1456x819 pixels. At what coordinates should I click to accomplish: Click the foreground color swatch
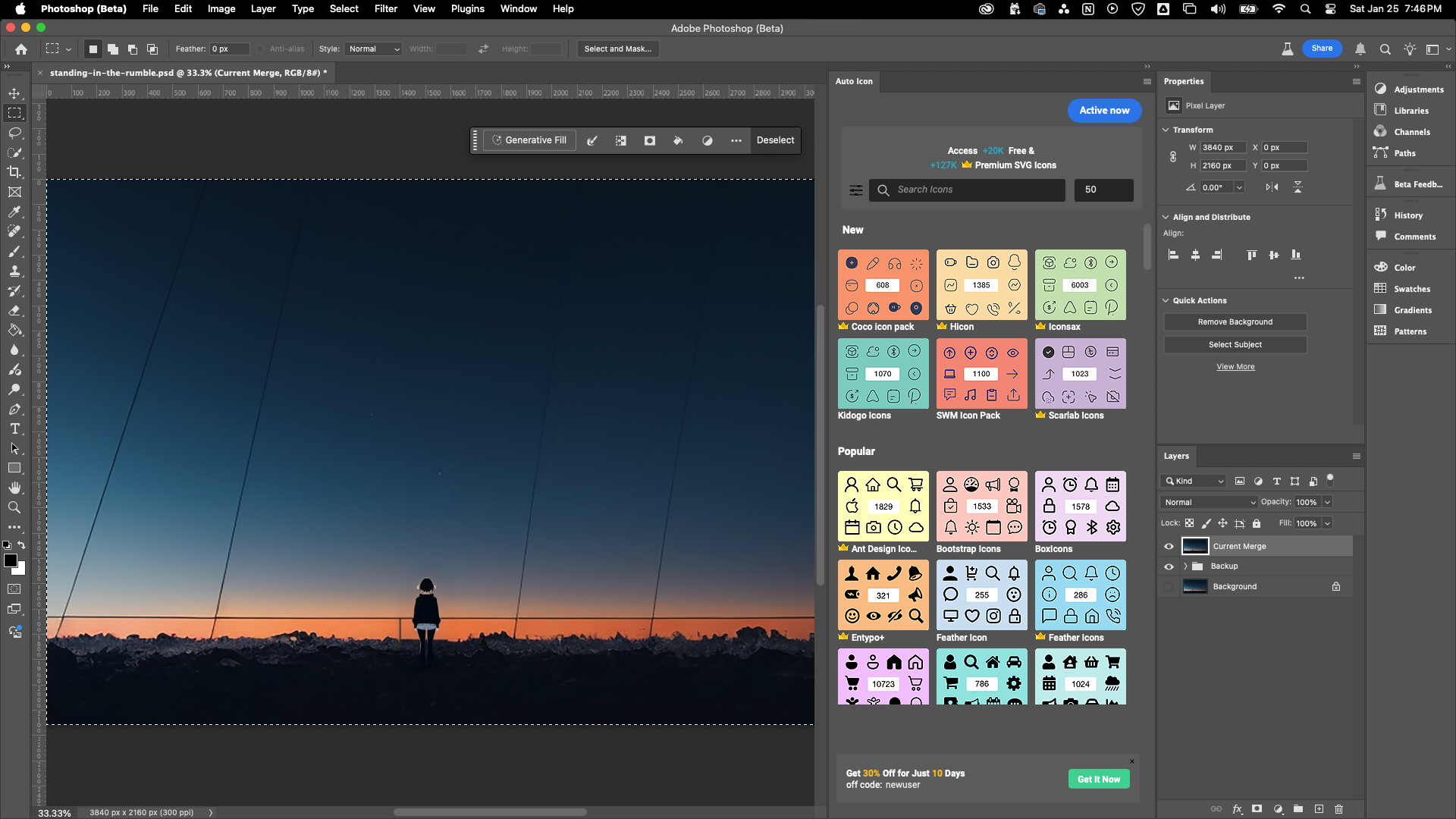(11, 560)
